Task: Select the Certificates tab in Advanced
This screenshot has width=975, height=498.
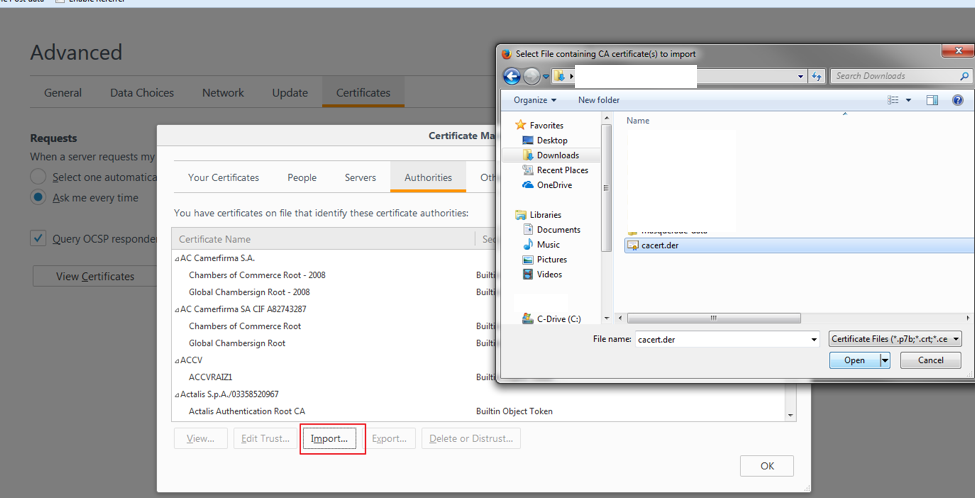Action: click(x=363, y=93)
